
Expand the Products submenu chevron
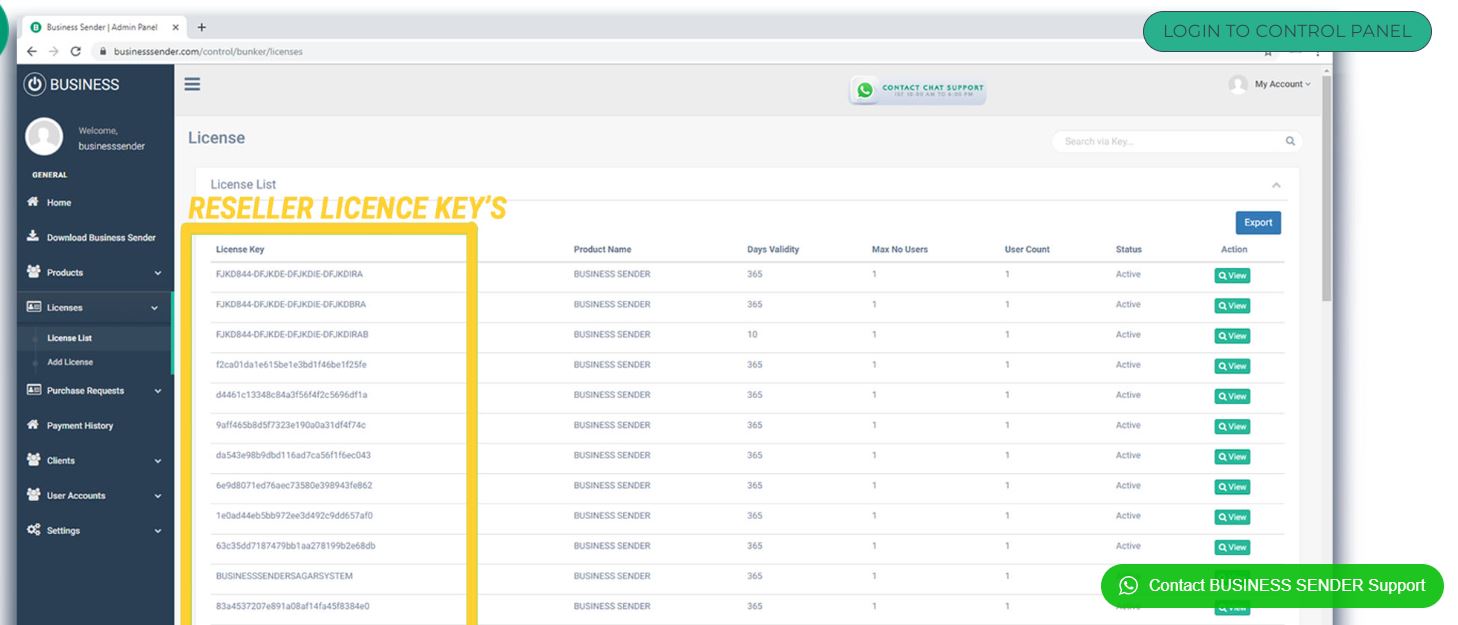(157, 273)
